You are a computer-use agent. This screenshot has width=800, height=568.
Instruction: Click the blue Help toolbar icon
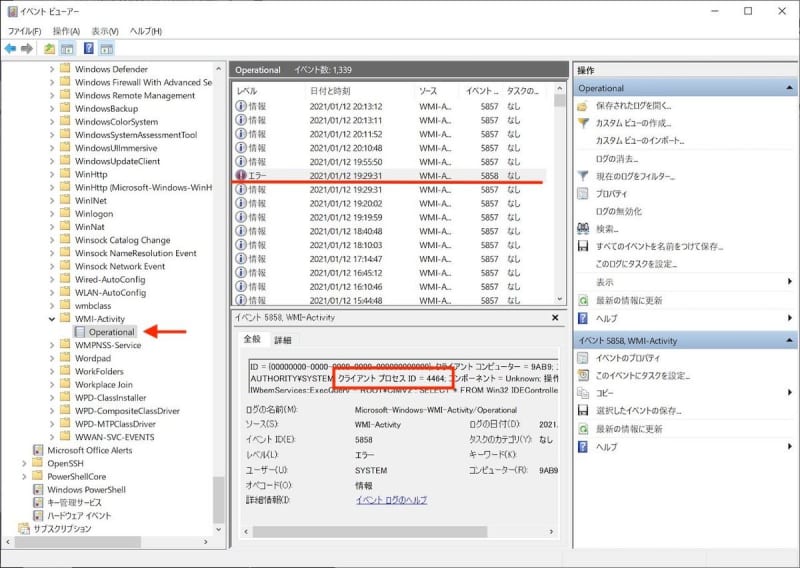pos(89,48)
